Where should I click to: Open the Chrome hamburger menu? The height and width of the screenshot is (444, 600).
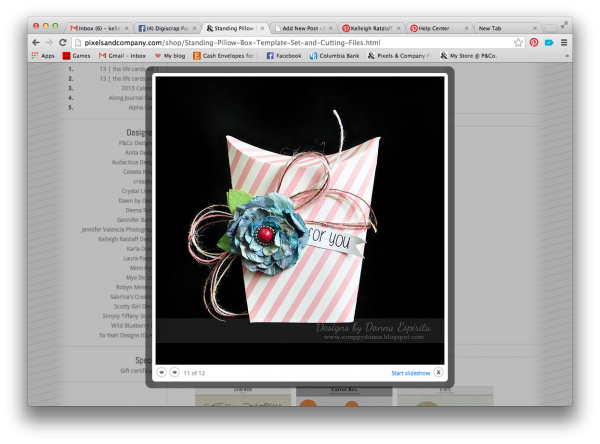[x=564, y=42]
